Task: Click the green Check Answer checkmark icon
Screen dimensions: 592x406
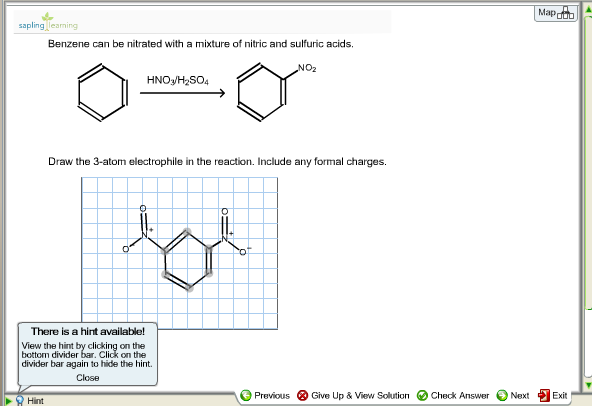Action: coord(422,395)
